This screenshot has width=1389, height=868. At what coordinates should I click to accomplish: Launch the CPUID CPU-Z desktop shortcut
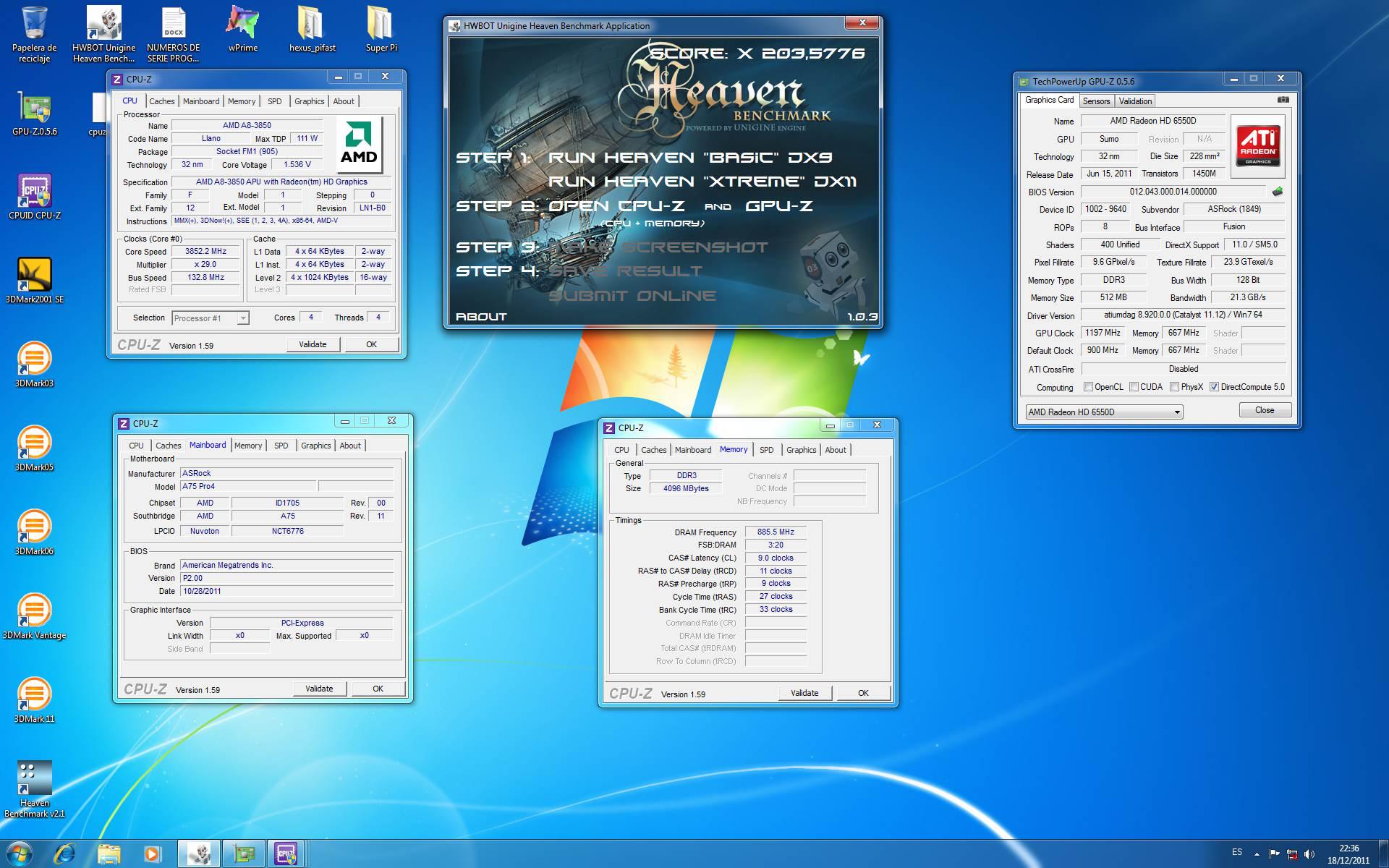pyautogui.click(x=34, y=197)
